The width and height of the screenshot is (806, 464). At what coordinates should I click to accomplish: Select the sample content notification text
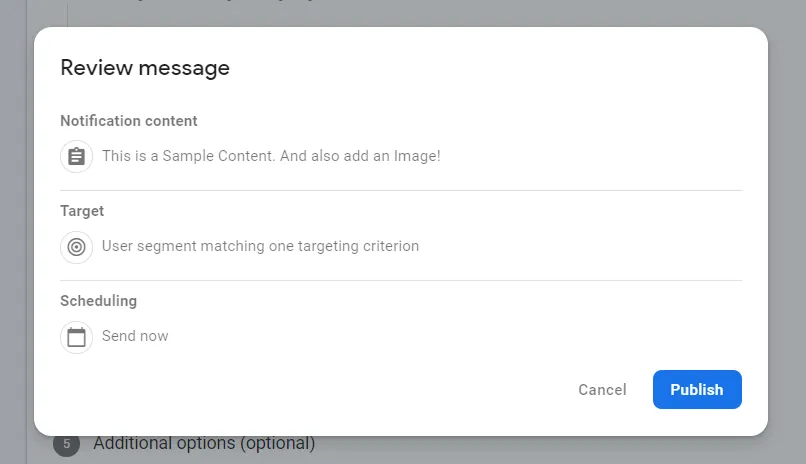point(271,156)
